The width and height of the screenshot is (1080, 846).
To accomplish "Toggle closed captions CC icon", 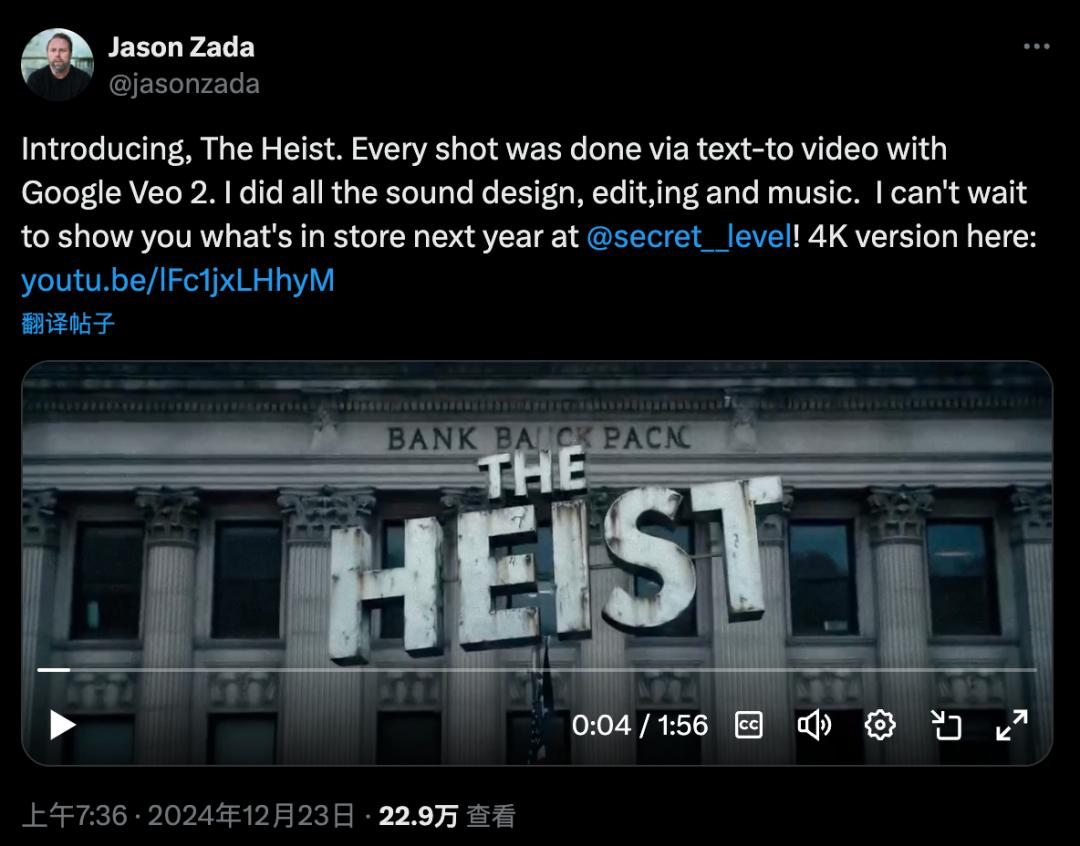I will [x=748, y=725].
